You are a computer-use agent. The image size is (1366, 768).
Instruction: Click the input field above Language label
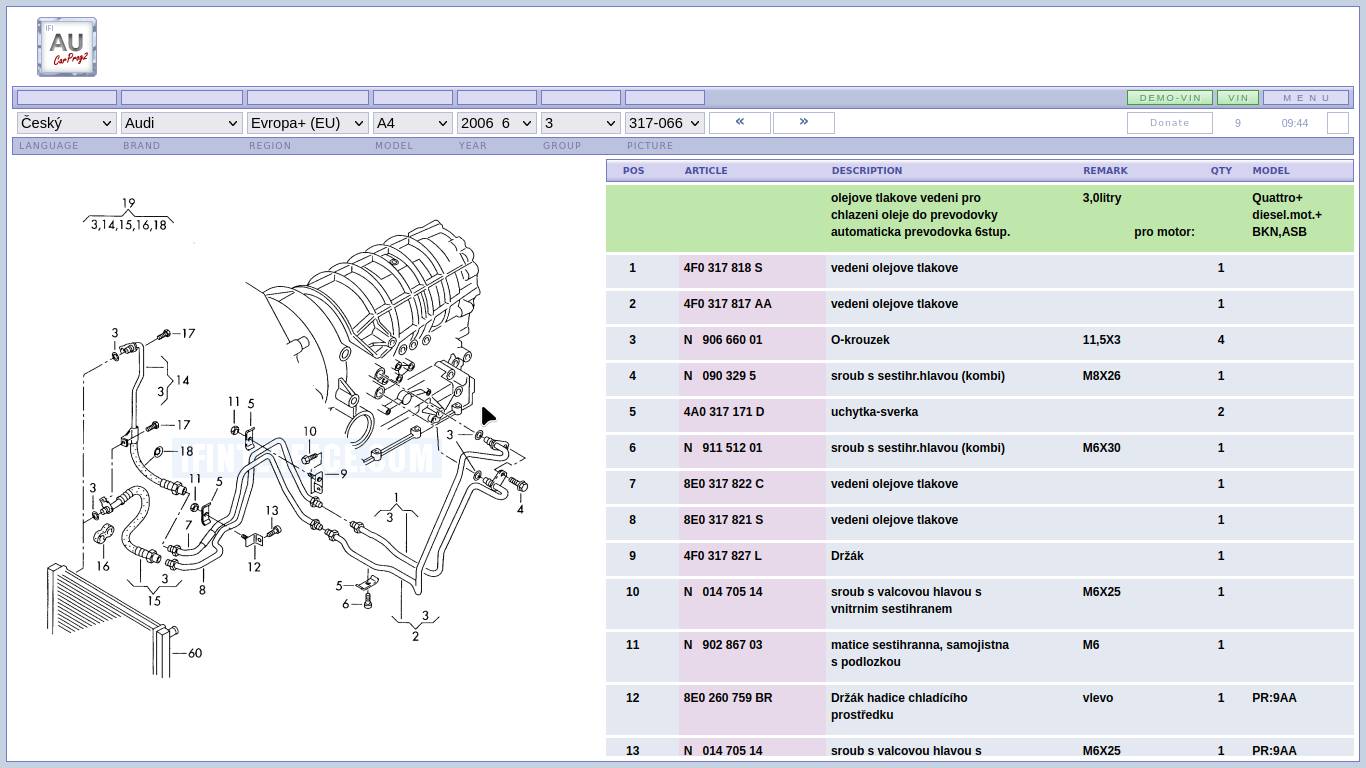(x=66, y=98)
